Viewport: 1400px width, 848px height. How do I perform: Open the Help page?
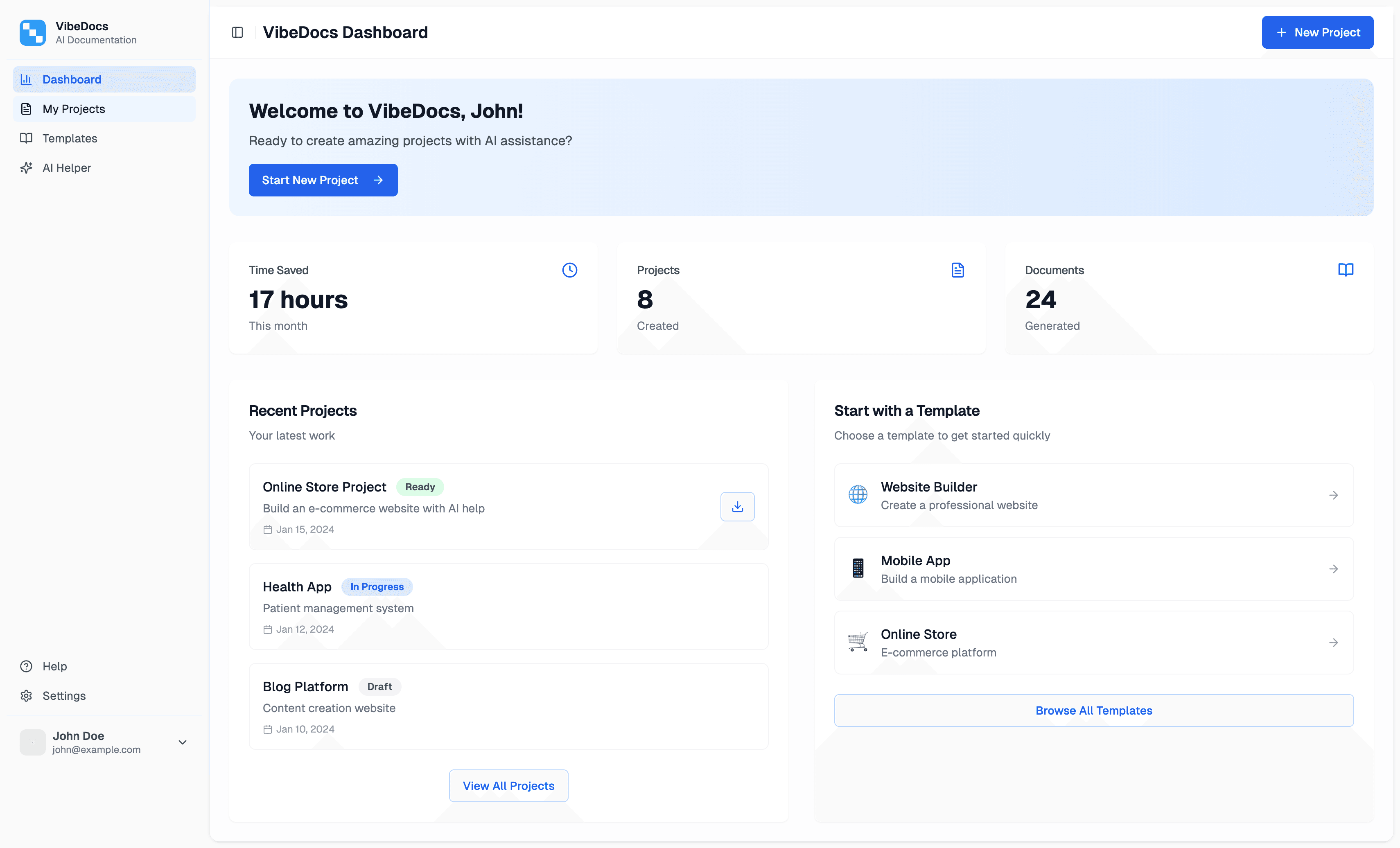(104, 666)
